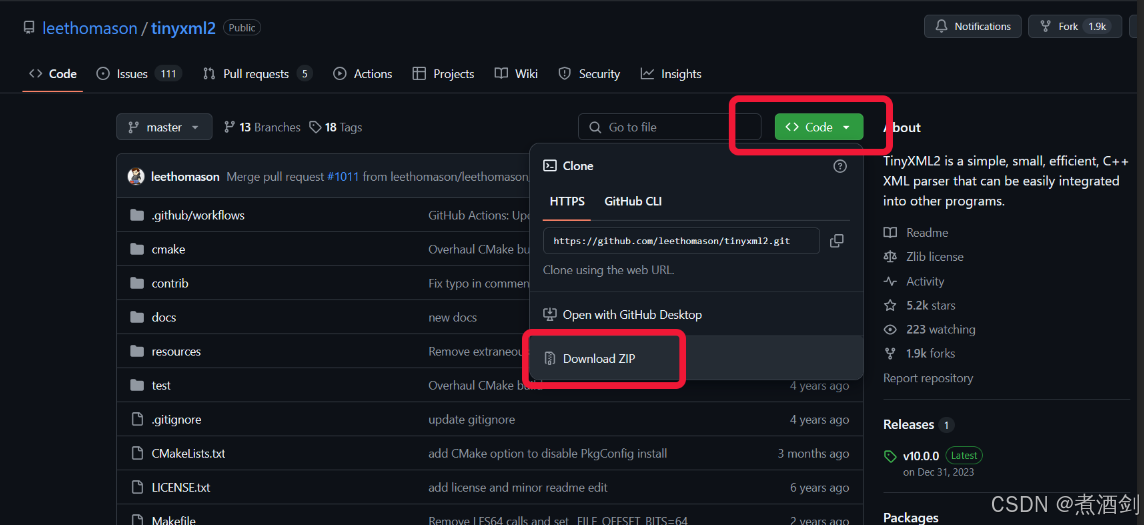Open the Code tab
This screenshot has height=525, width=1144.
(53, 74)
